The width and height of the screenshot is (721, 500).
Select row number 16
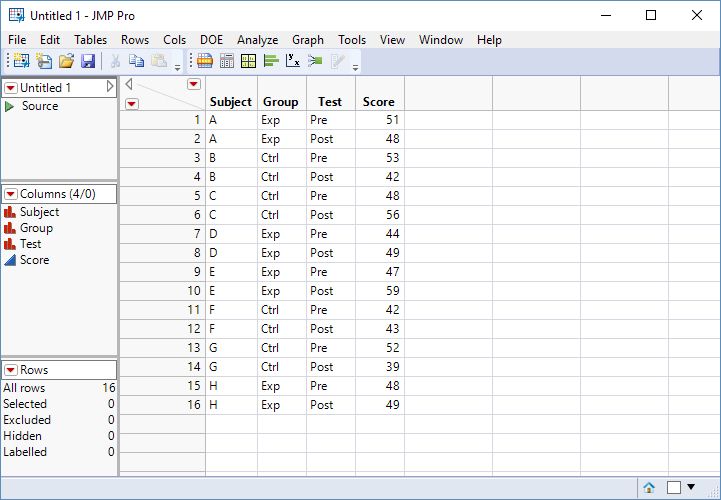point(162,405)
